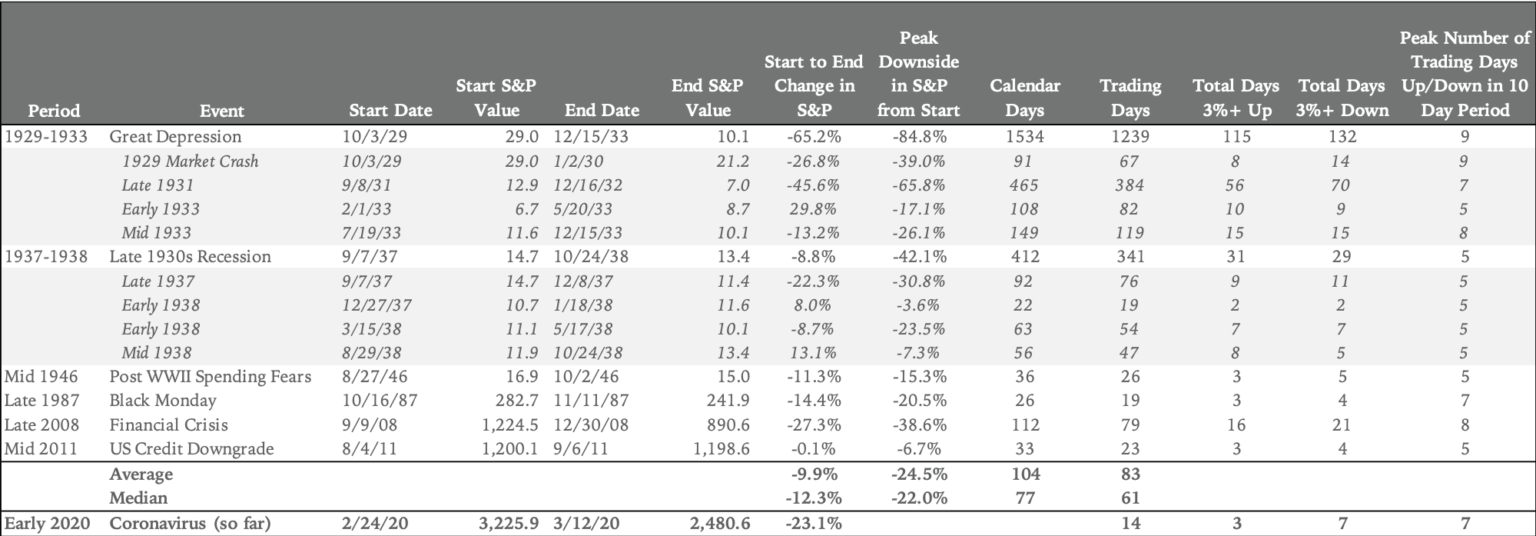Select the Great Depression event cell

point(175,137)
